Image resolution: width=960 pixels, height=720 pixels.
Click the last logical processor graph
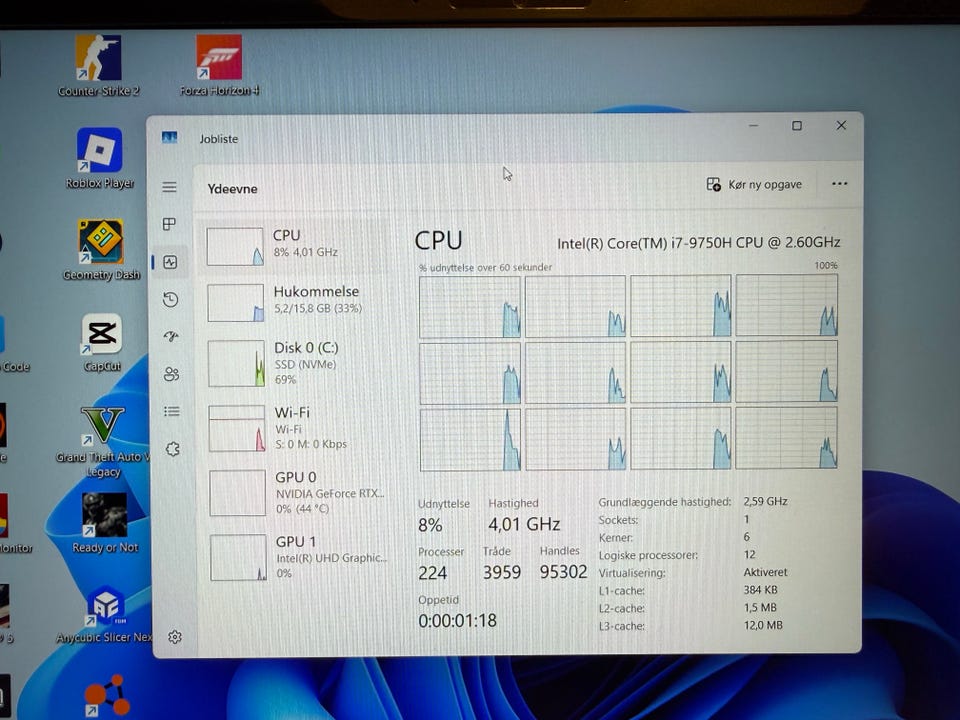[x=786, y=438]
